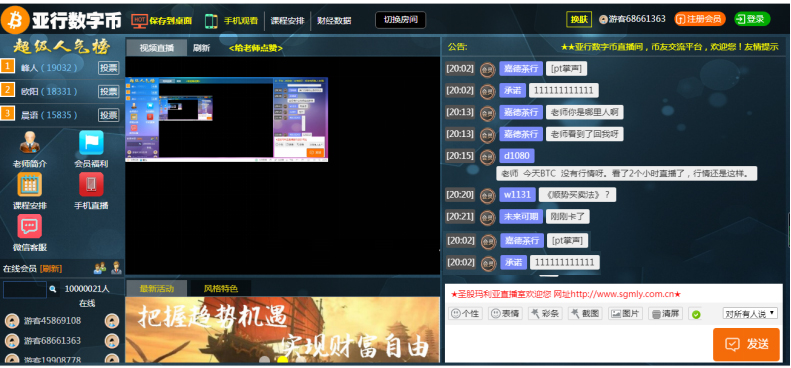Screen dimensions: 791x368
Task: Click avatar icon left of 游客45869108
Action: point(12,321)
